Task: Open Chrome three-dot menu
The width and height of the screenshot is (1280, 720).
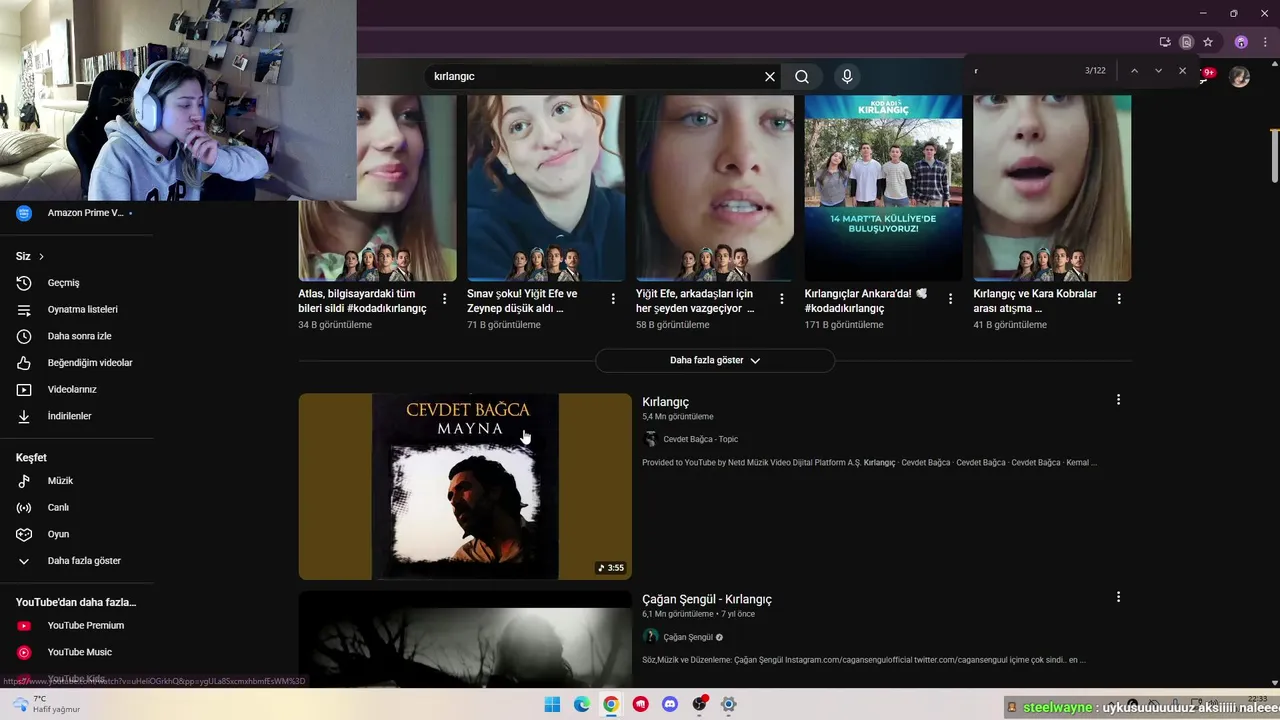Action: pyautogui.click(x=1263, y=42)
